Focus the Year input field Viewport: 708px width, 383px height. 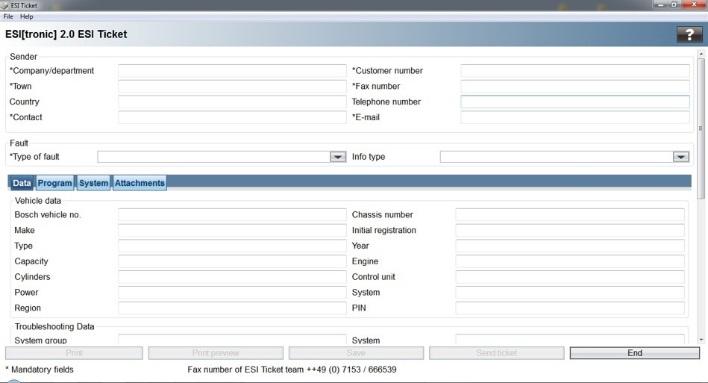tap(570, 246)
